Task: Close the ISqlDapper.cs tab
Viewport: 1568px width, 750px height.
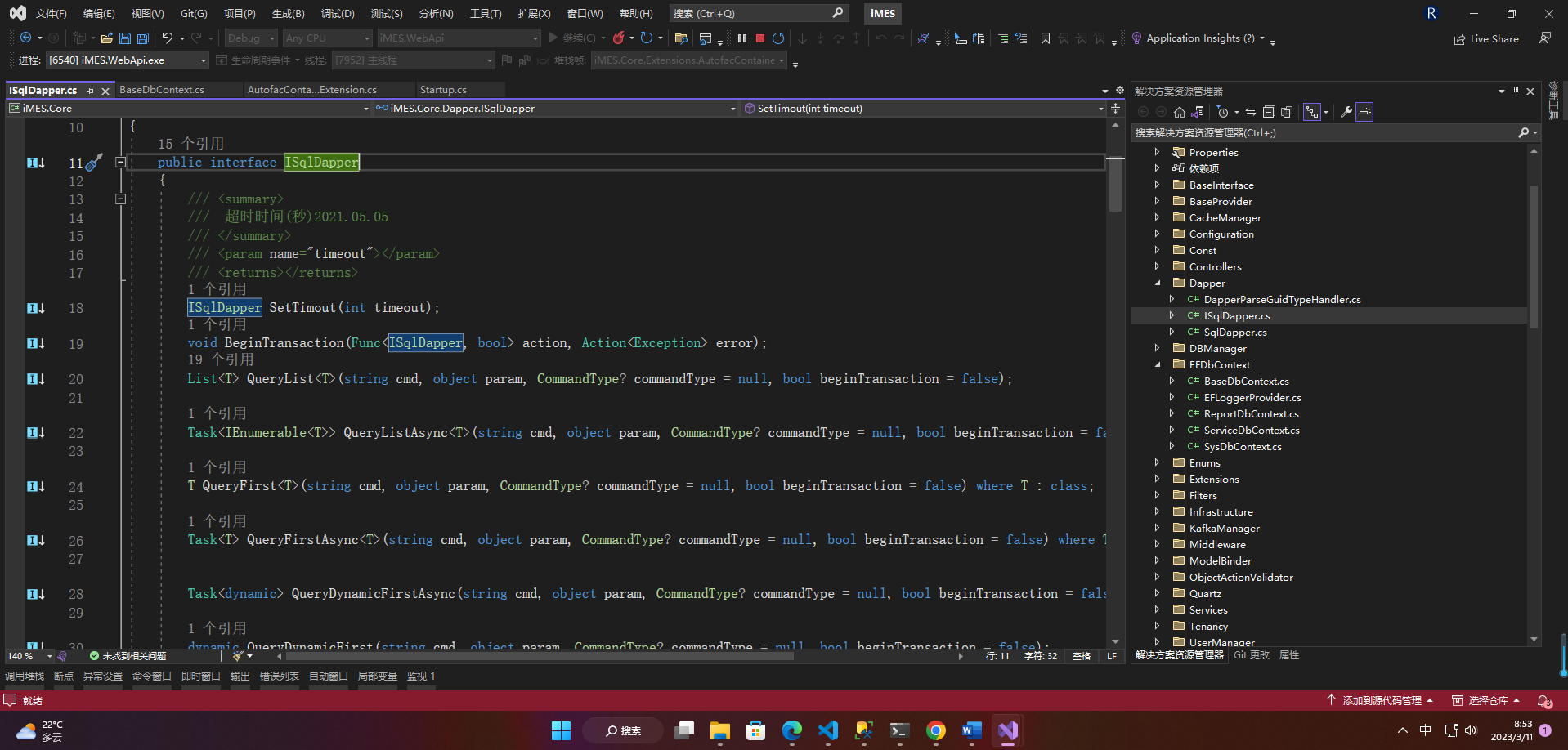Action: click(105, 91)
